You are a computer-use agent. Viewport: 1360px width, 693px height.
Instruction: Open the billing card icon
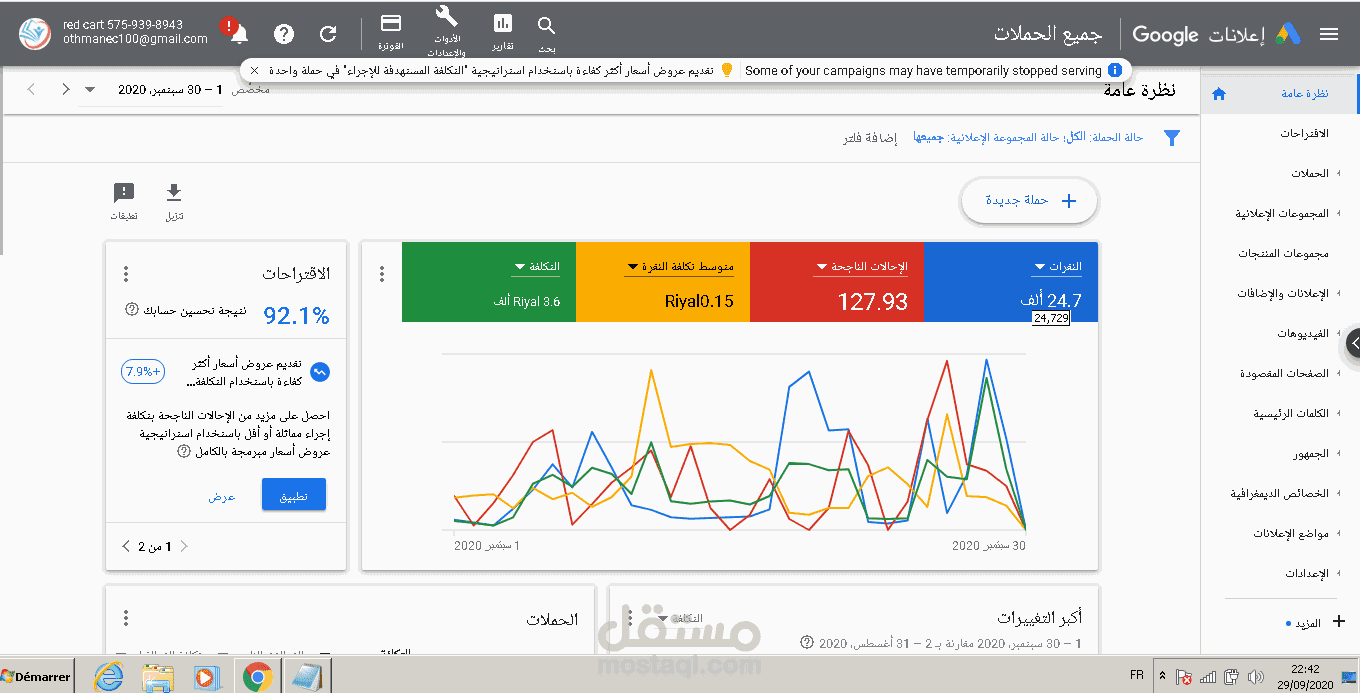pos(391,23)
